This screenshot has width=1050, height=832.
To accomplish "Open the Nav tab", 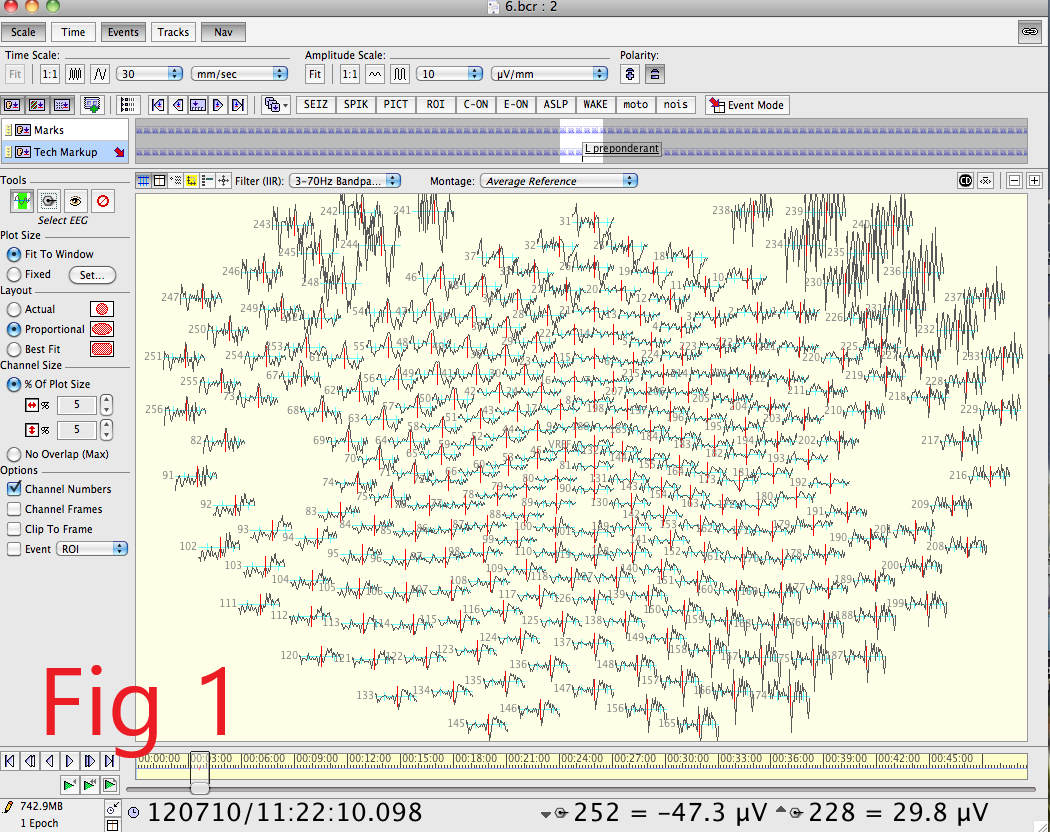I will (x=223, y=32).
